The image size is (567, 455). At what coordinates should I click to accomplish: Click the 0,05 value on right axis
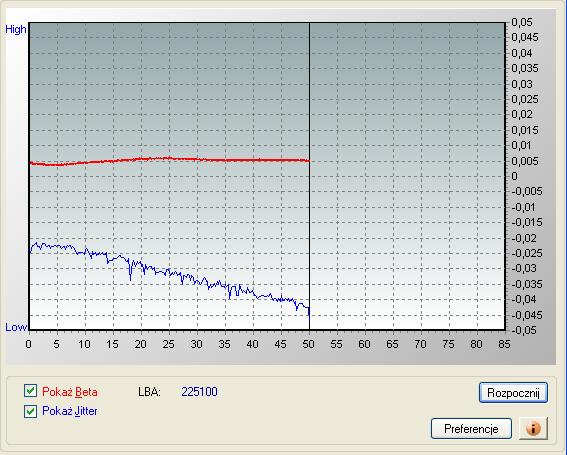522,22
